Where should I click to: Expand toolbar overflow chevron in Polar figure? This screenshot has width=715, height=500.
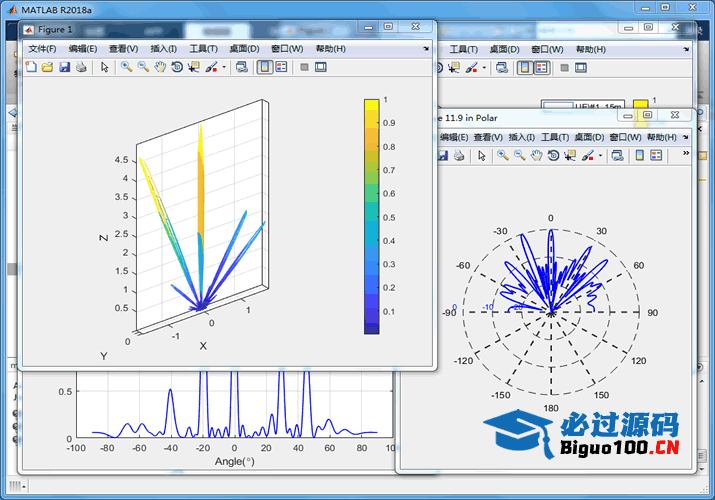pos(686,153)
